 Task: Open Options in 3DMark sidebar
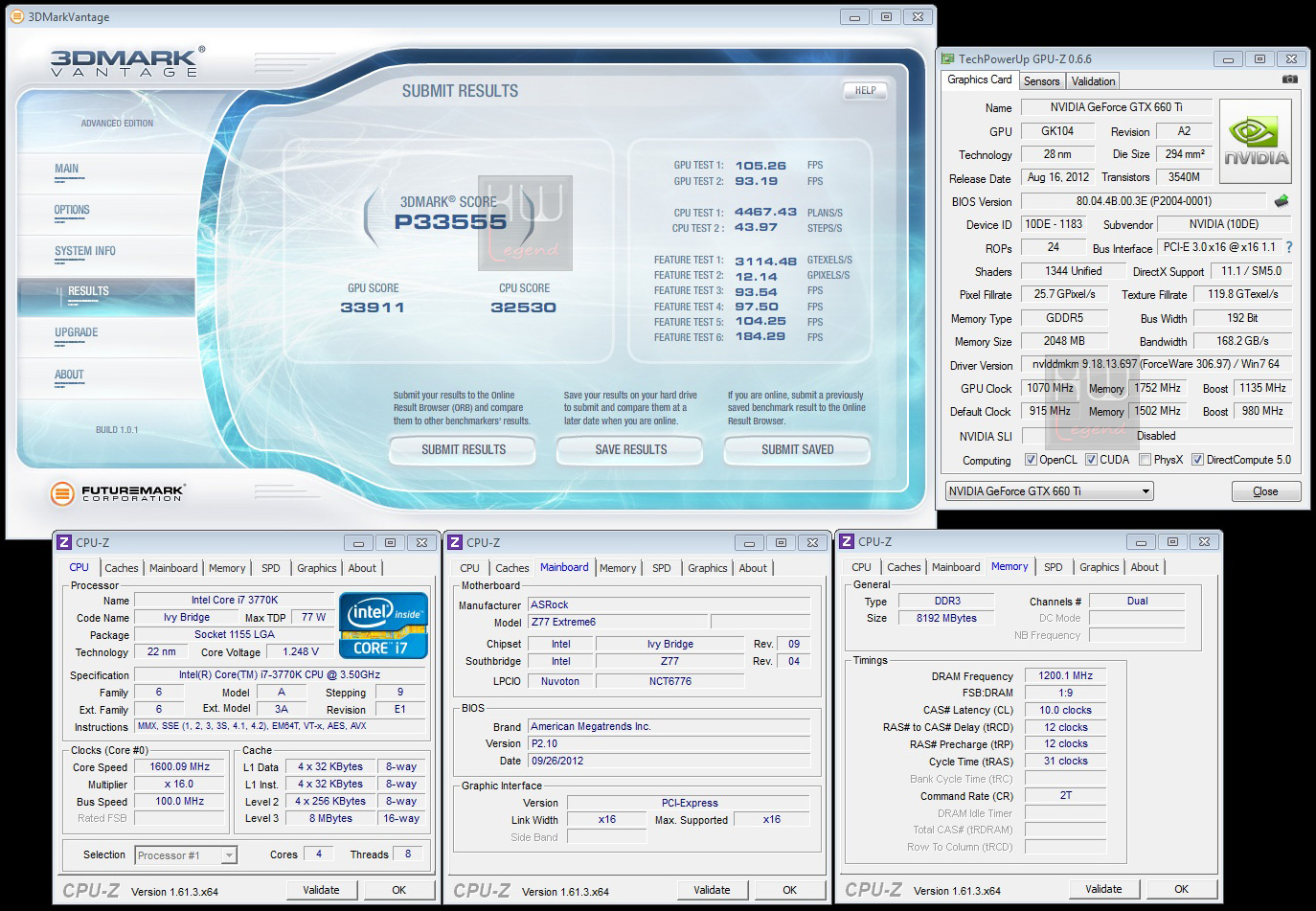coord(72,210)
